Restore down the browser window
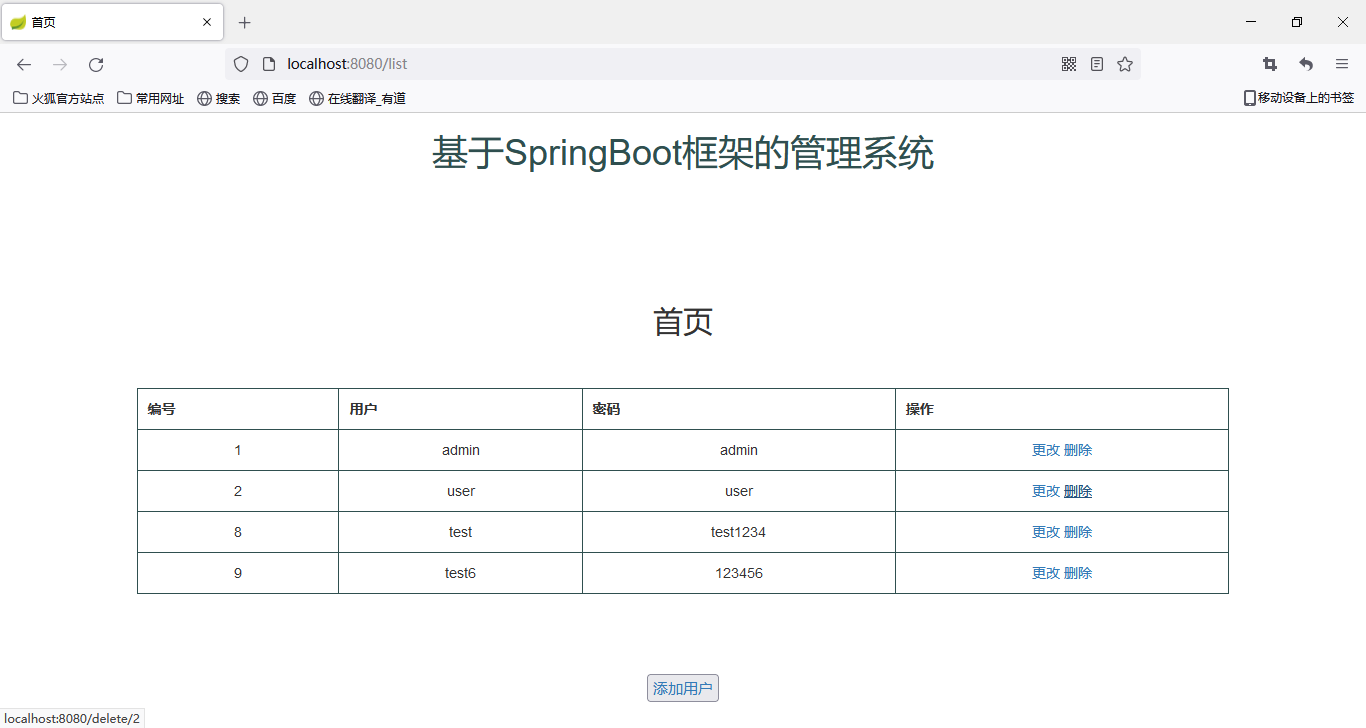The height and width of the screenshot is (728, 1366). point(1297,22)
